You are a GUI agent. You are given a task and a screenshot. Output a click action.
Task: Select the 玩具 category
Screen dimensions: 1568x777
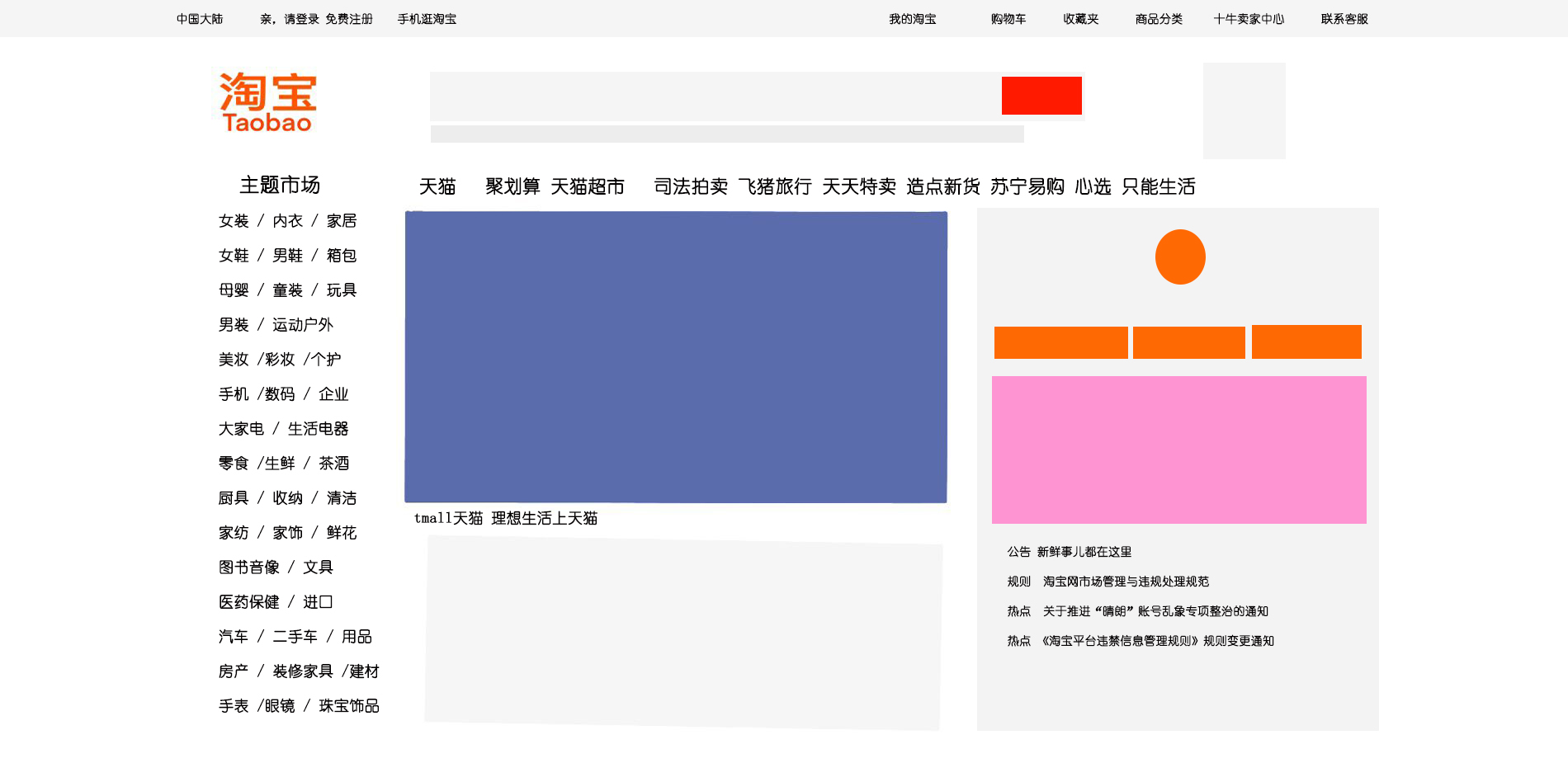pyautogui.click(x=342, y=290)
